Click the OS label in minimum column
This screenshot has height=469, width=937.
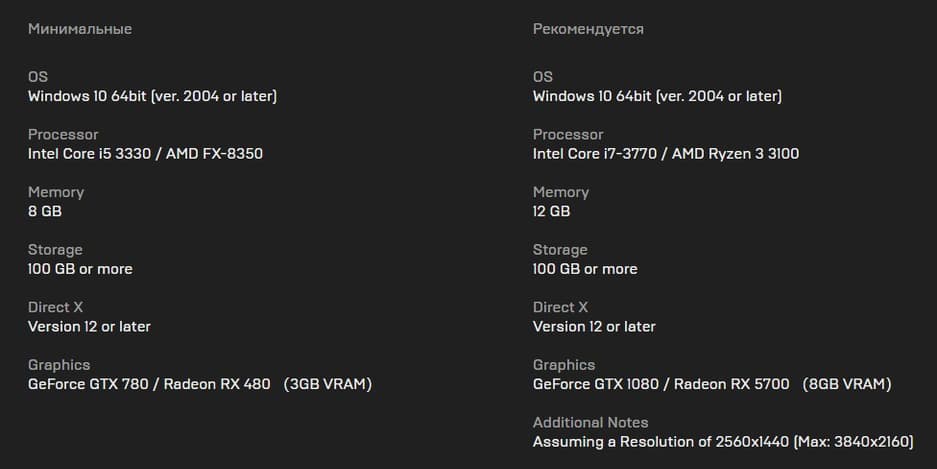point(38,77)
